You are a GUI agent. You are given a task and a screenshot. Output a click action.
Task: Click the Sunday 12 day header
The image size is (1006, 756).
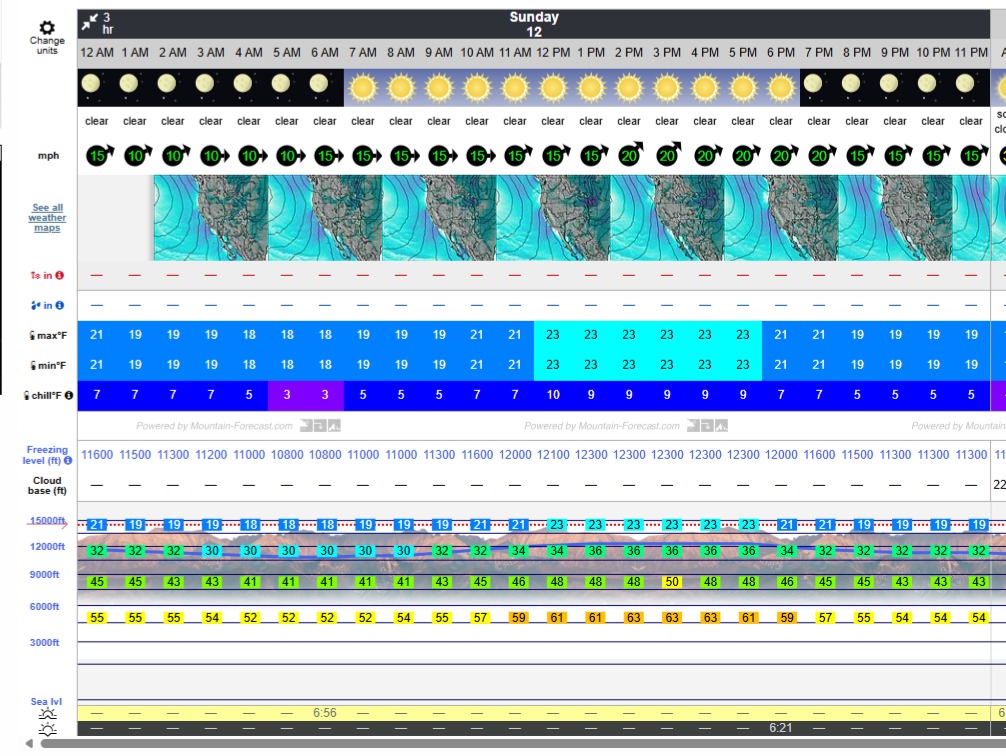[x=534, y=24]
